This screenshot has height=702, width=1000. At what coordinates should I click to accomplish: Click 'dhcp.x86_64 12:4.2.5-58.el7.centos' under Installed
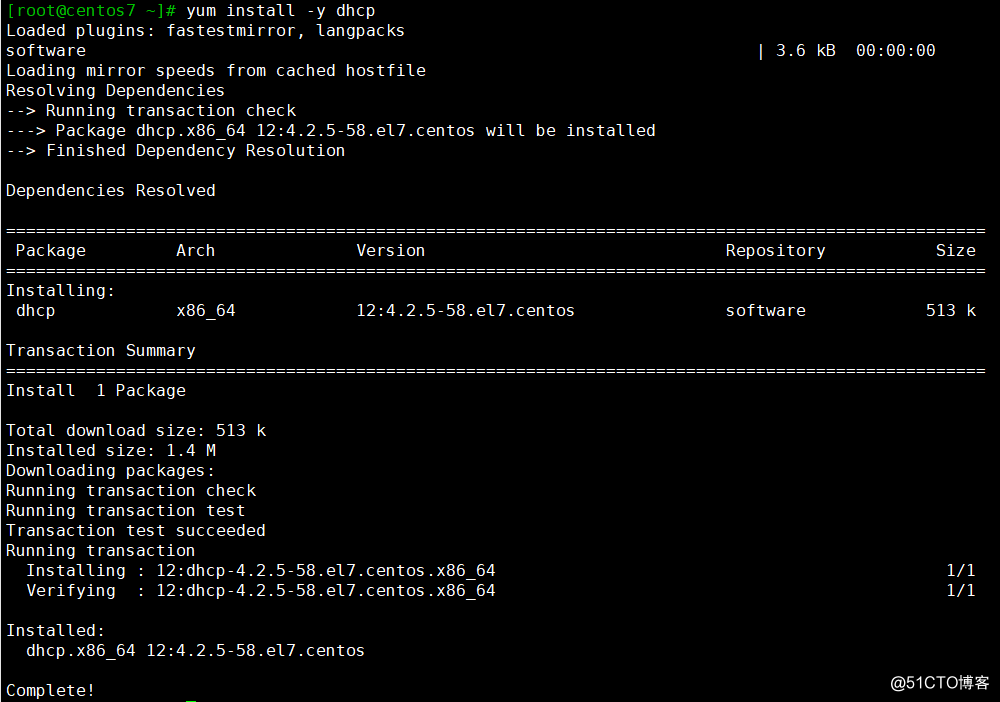(x=195, y=650)
